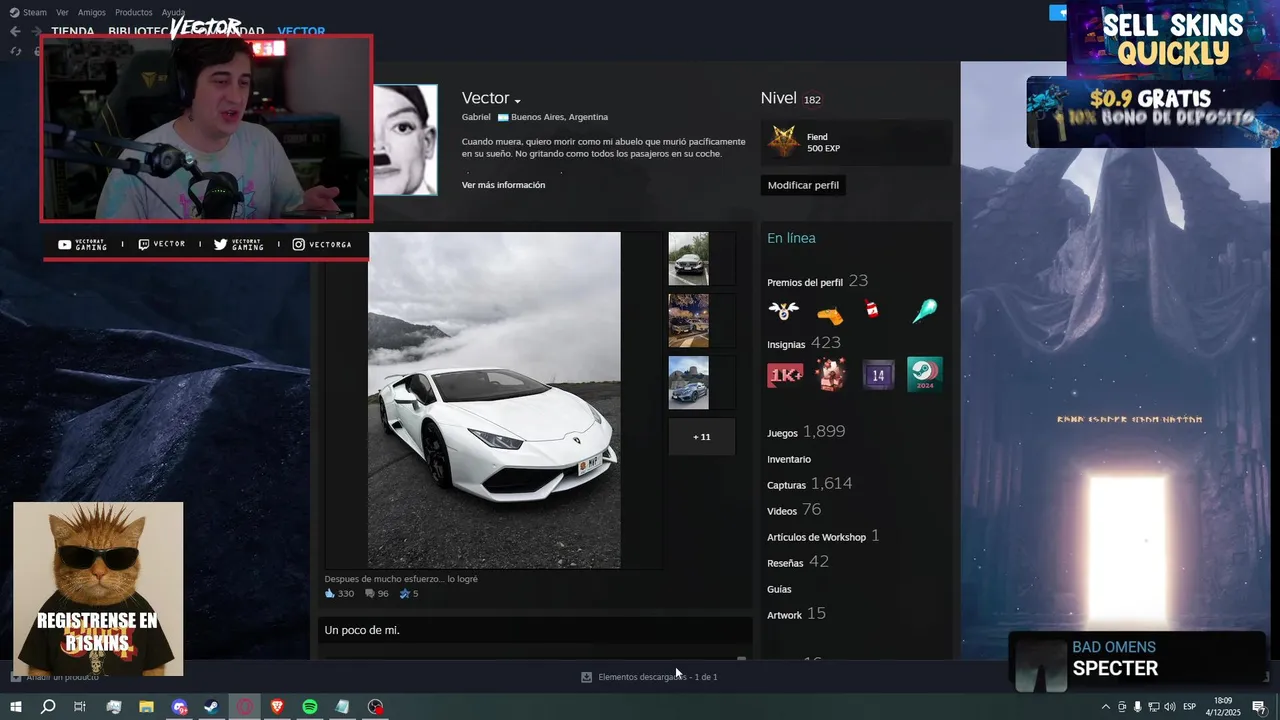1280x720 pixels.
Task: Open the pink character badge
Action: (x=832, y=375)
